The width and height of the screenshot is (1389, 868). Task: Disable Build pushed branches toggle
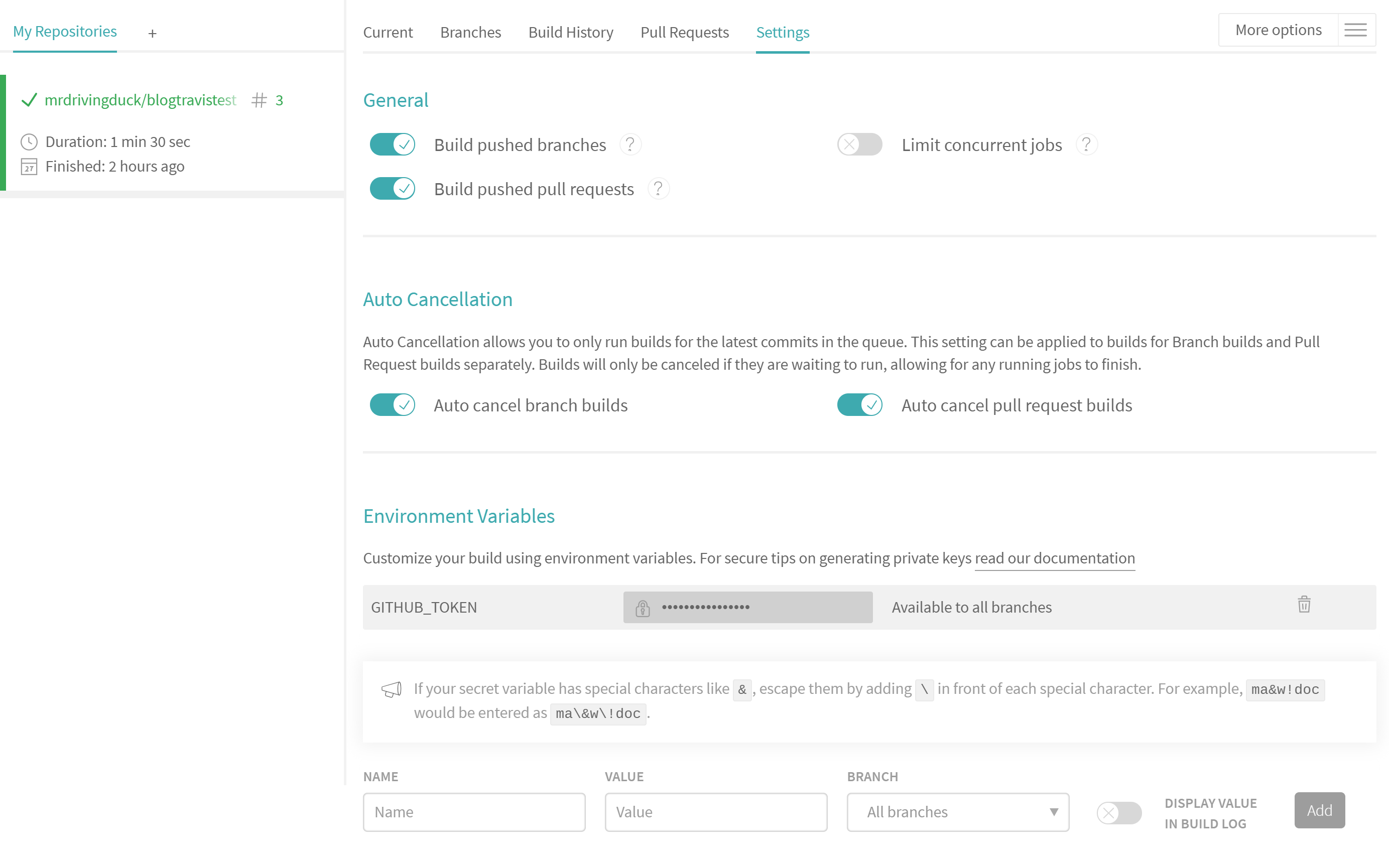coord(392,144)
